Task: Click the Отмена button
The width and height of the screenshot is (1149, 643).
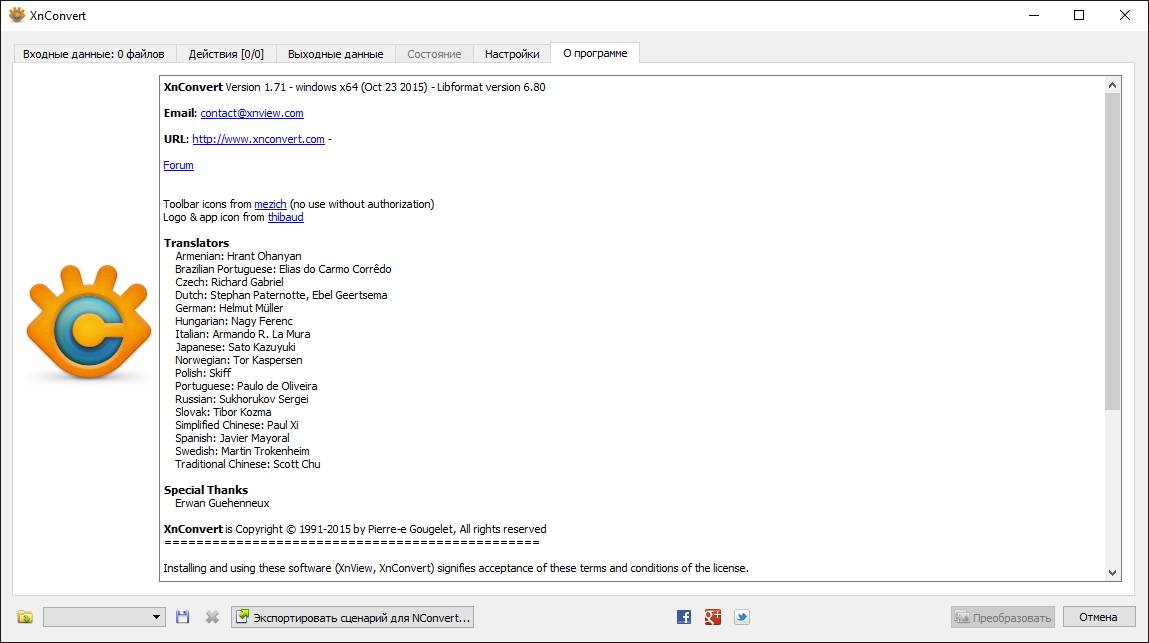Action: 1098,617
